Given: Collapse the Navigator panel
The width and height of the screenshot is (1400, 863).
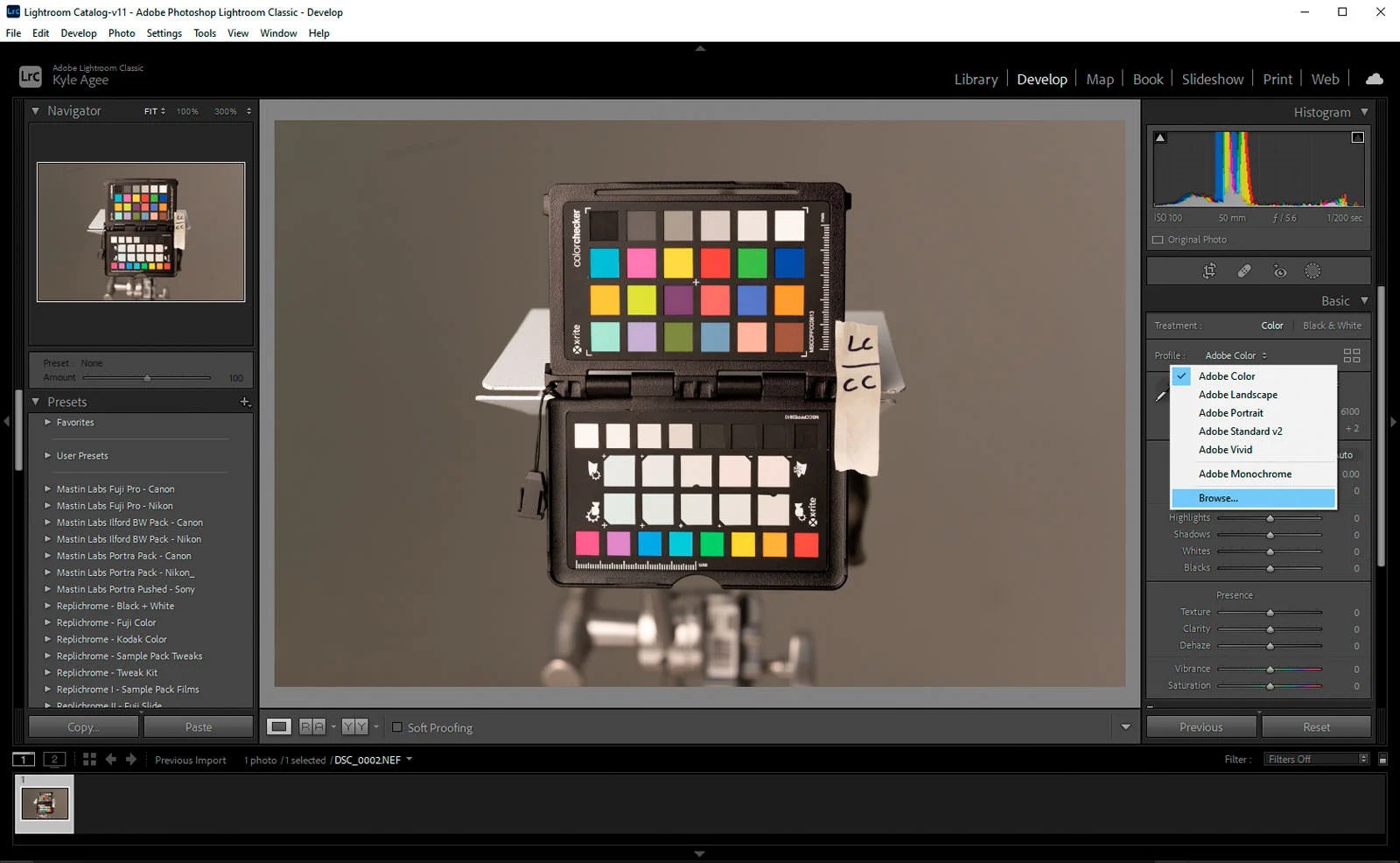Looking at the screenshot, I should 36,111.
